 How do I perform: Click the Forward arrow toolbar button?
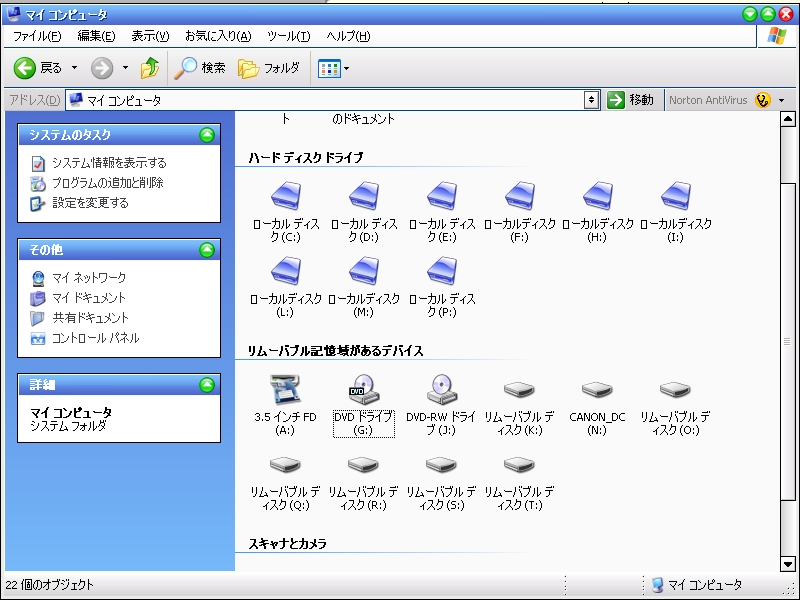coord(102,68)
